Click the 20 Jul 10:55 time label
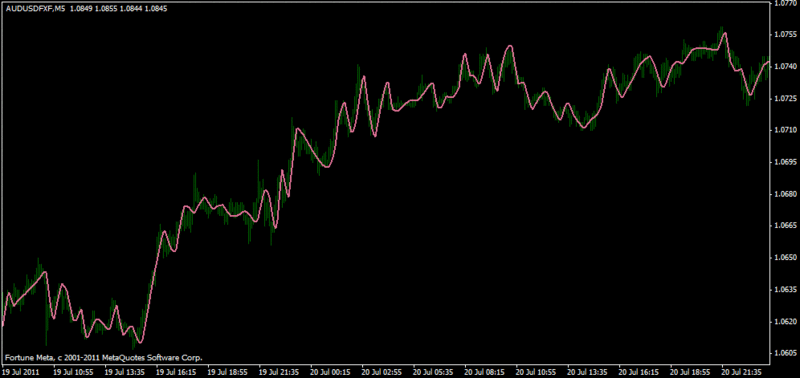 pos(536,372)
